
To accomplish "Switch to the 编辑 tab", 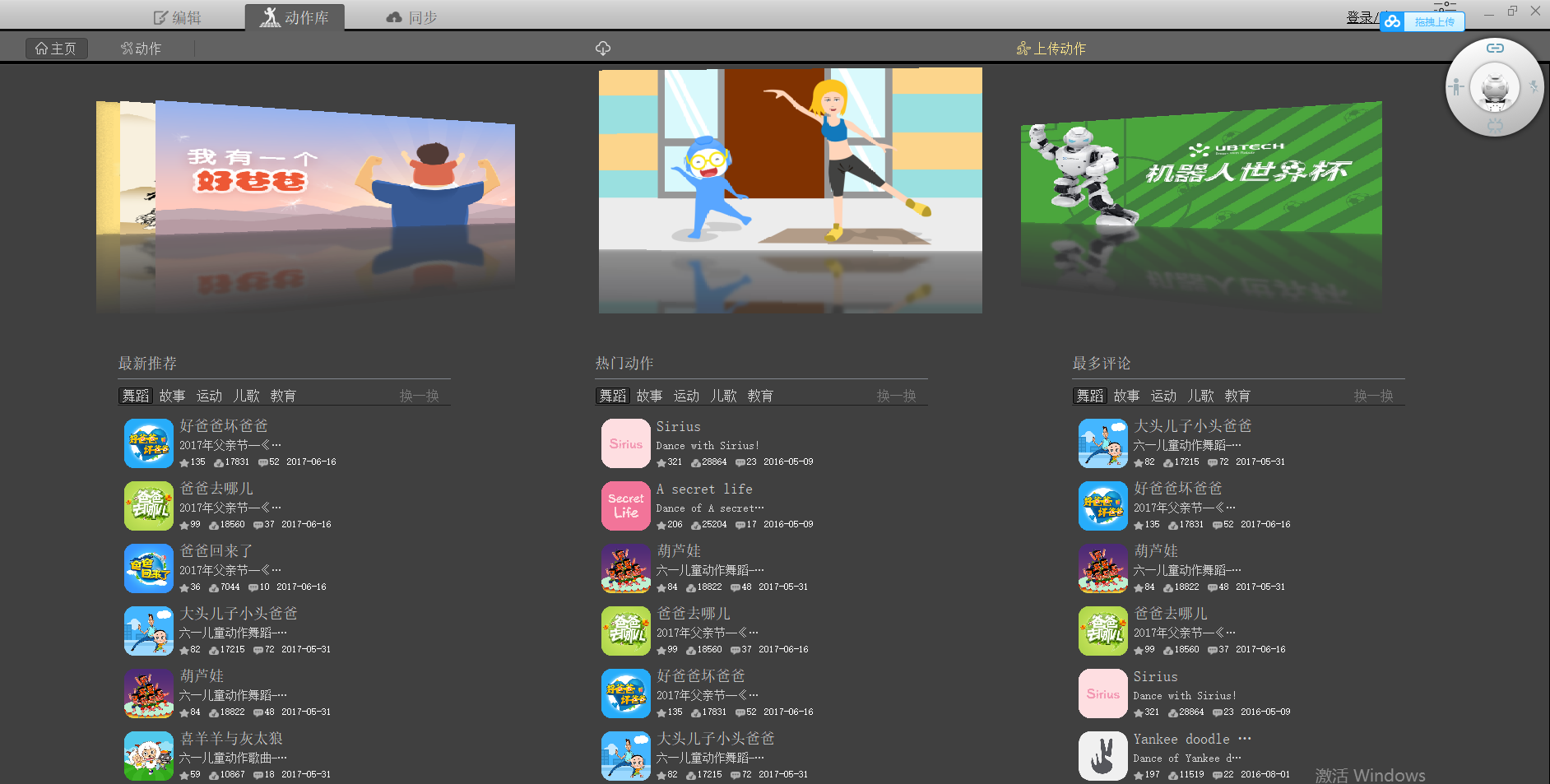I will click(178, 17).
